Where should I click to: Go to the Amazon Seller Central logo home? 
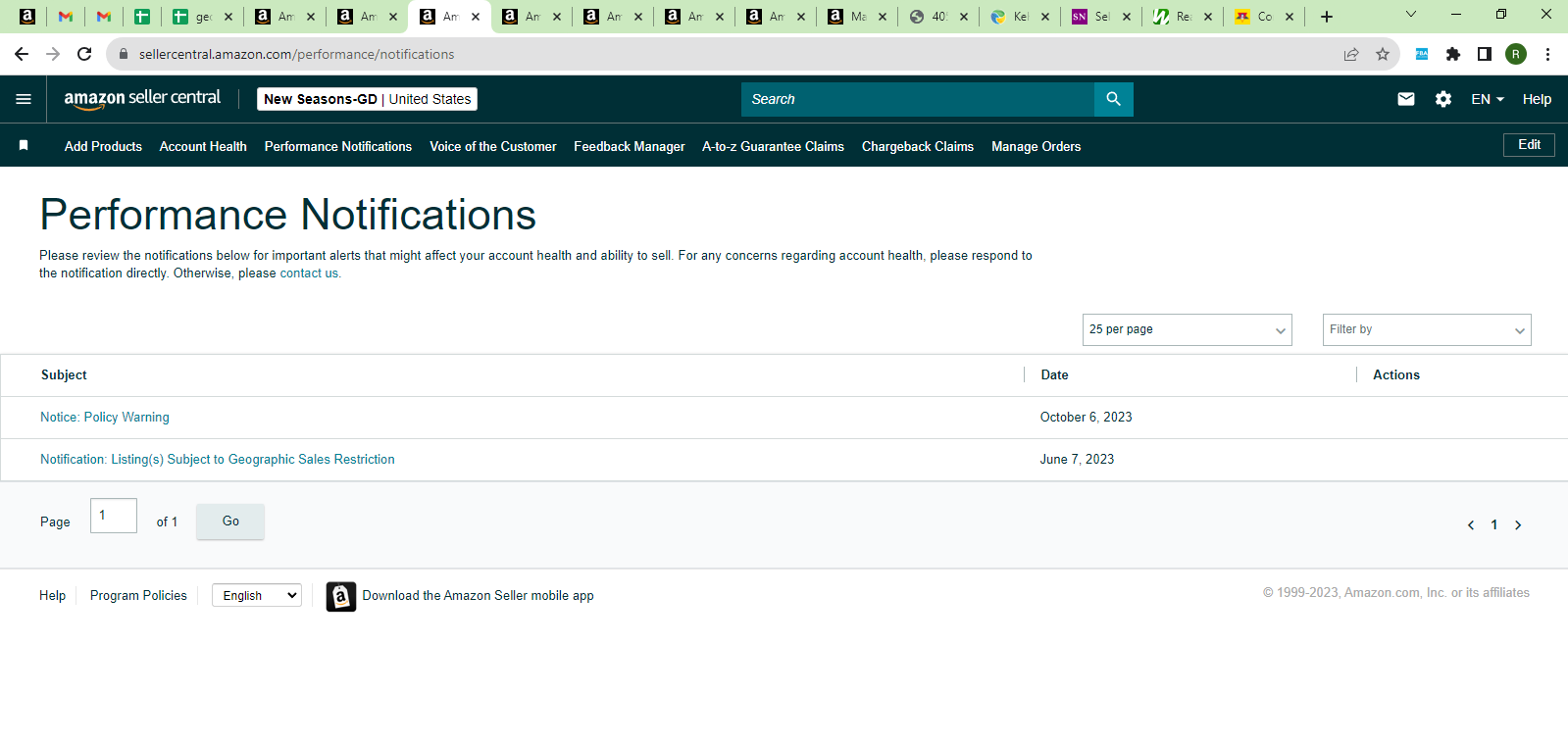click(x=142, y=98)
